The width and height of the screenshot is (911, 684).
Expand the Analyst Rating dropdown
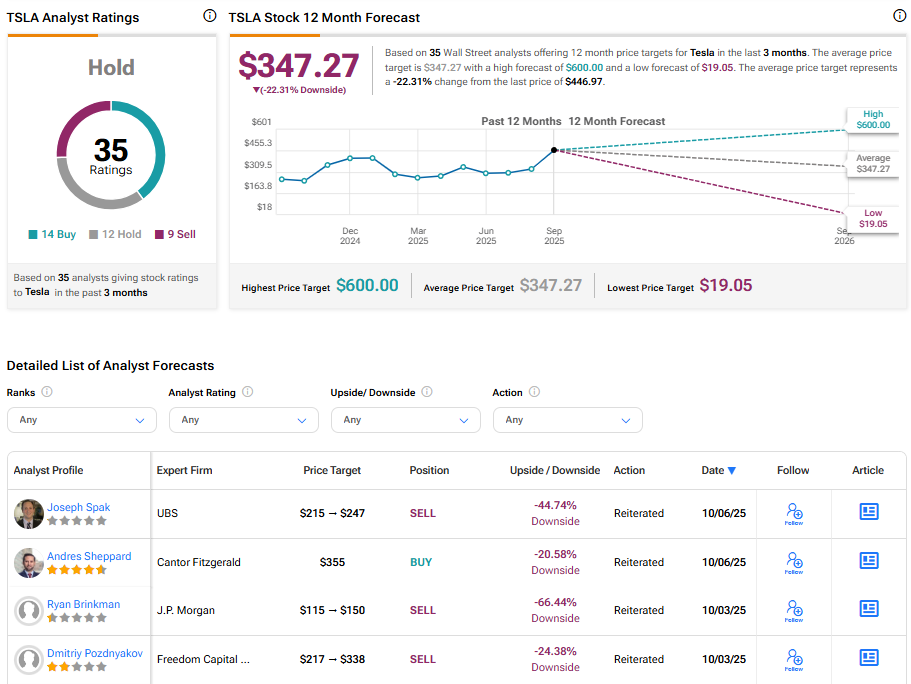coord(244,420)
